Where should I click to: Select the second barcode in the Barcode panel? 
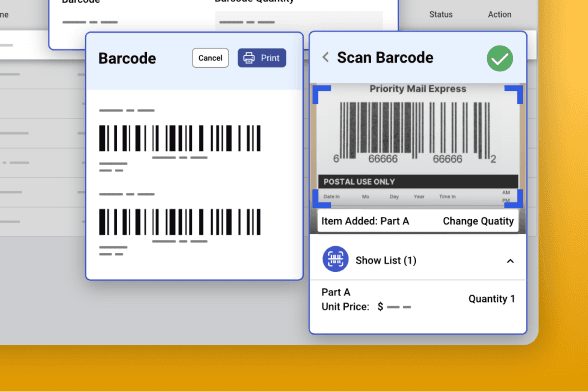coord(180,222)
